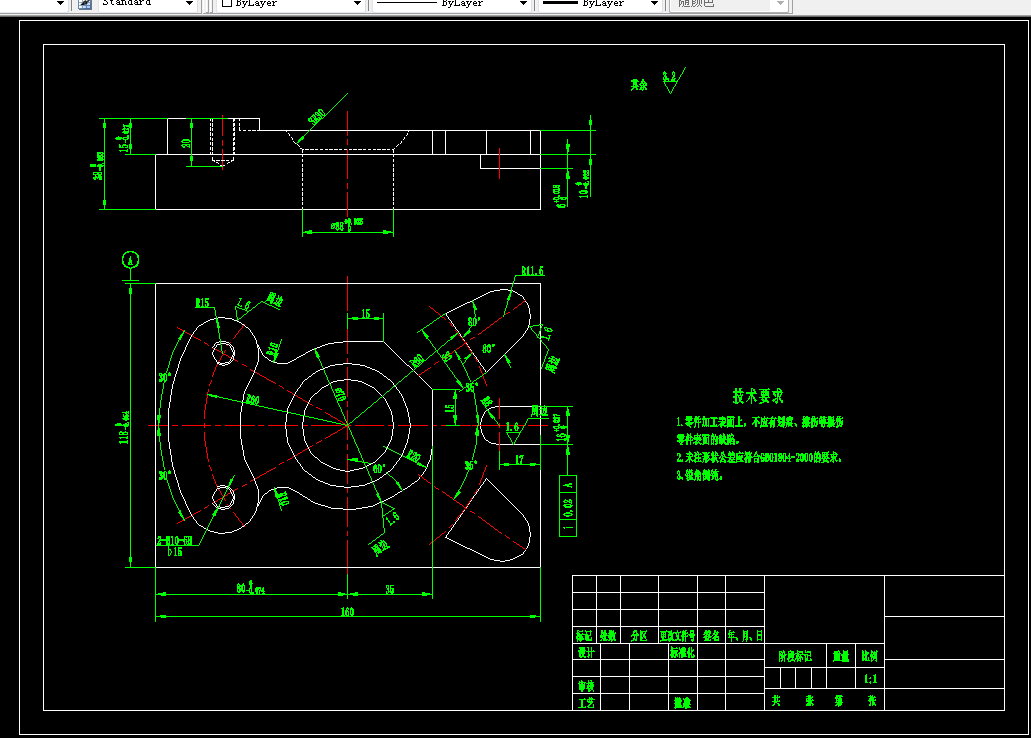Click the 3.2 roughness symbol beside 其余
1031x738 pixels.
[673, 80]
